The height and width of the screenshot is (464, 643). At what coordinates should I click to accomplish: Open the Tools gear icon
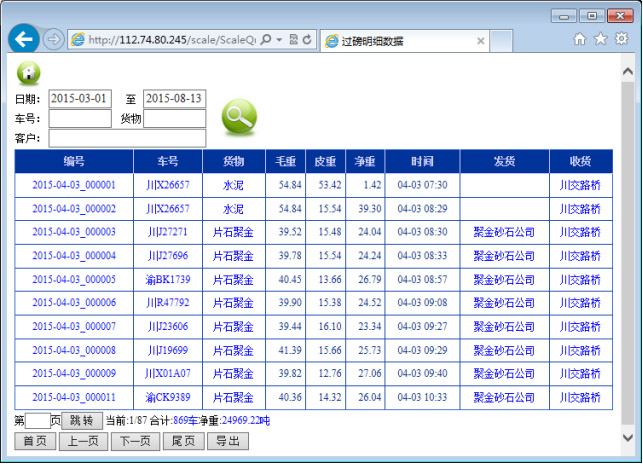[x=621, y=39]
